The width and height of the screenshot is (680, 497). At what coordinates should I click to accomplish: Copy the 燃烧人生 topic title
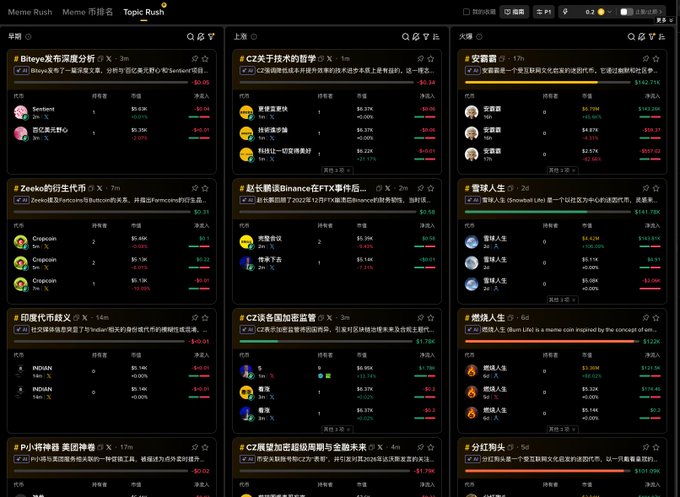click(x=510, y=317)
